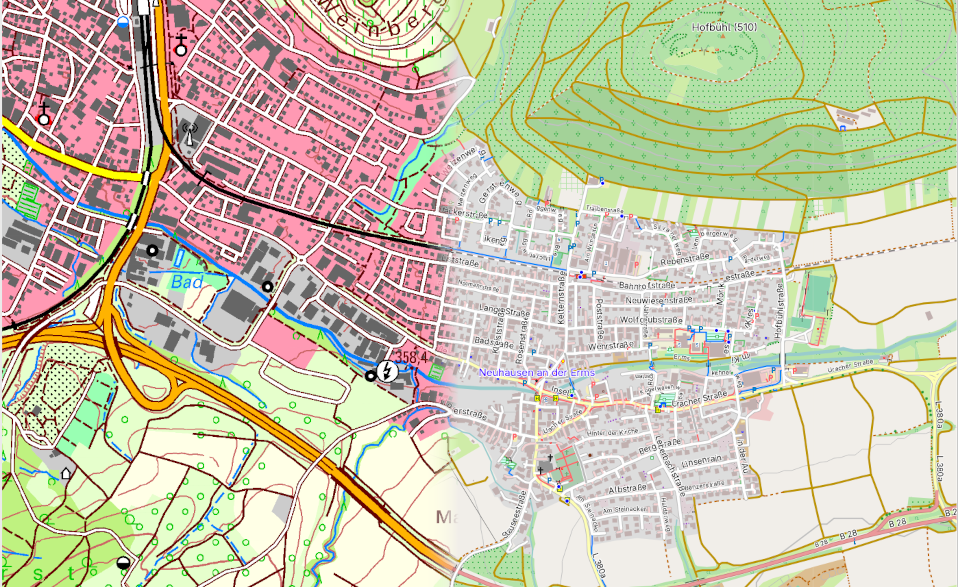Image resolution: width=958 pixels, height=587 pixels.
Task: Click the 358.4 elevation marker
Action: click(411, 356)
